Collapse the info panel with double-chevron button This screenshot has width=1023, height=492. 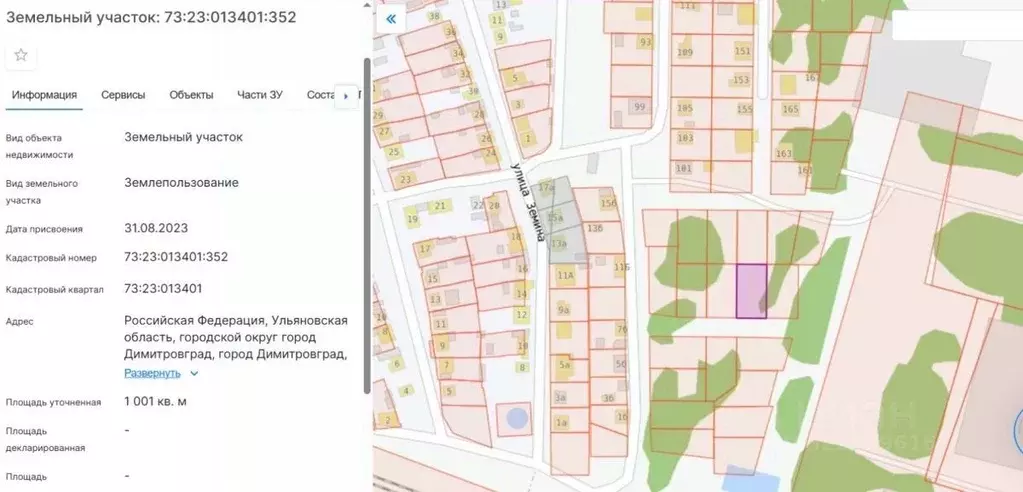point(391,18)
